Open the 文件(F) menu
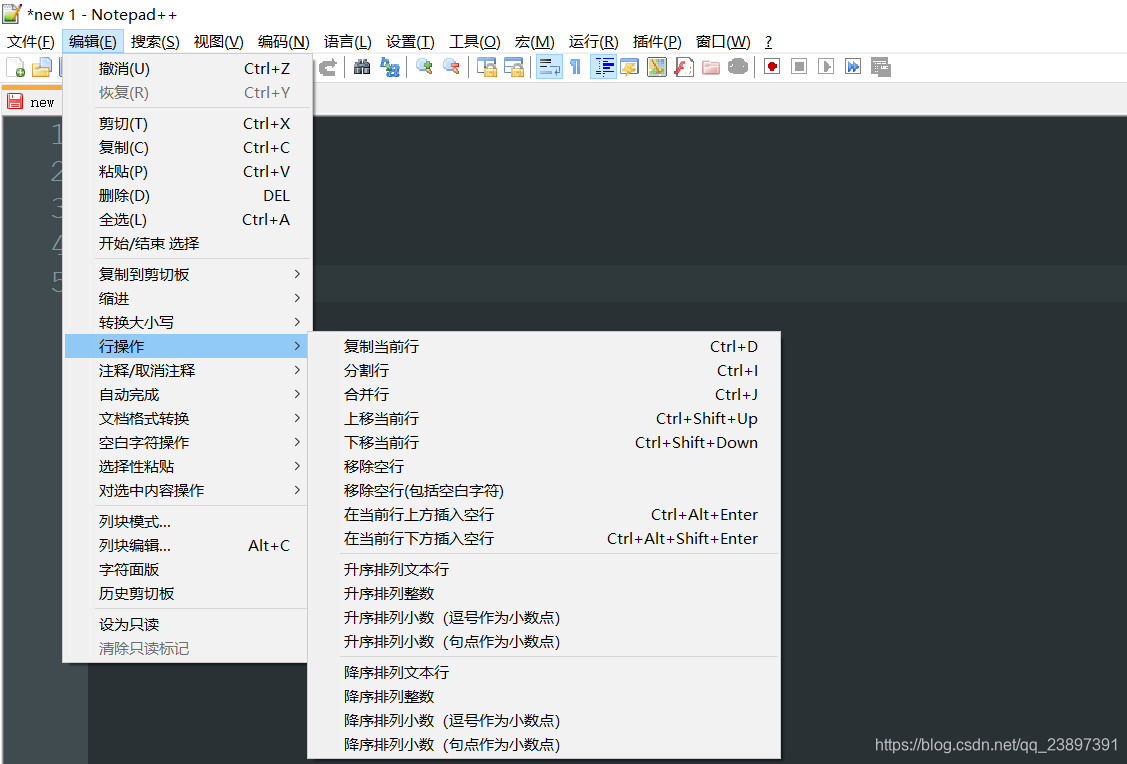This screenshot has height=764, width=1127. [x=30, y=42]
